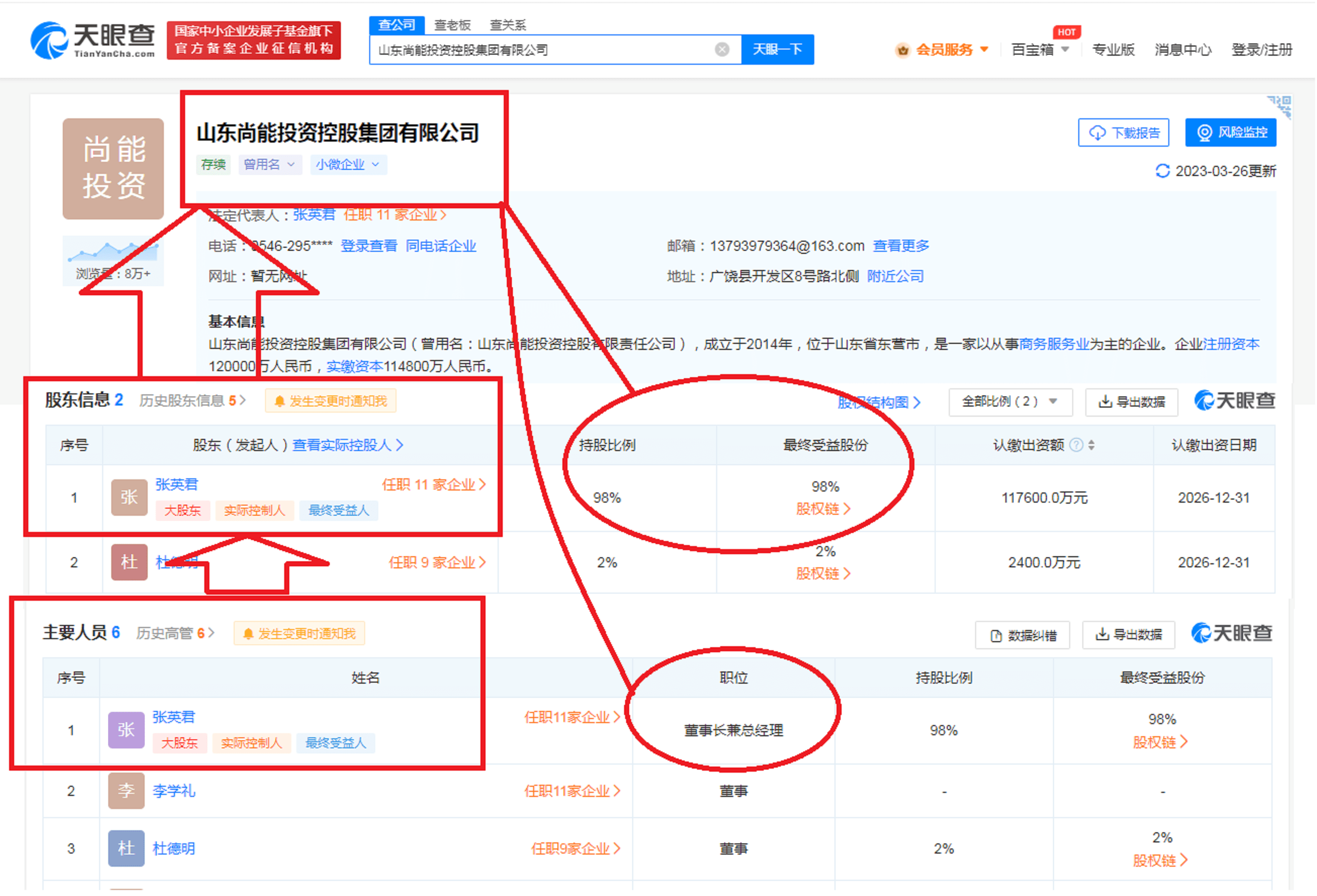Open 股权链 in 张英君 personnel row

(x=1162, y=743)
